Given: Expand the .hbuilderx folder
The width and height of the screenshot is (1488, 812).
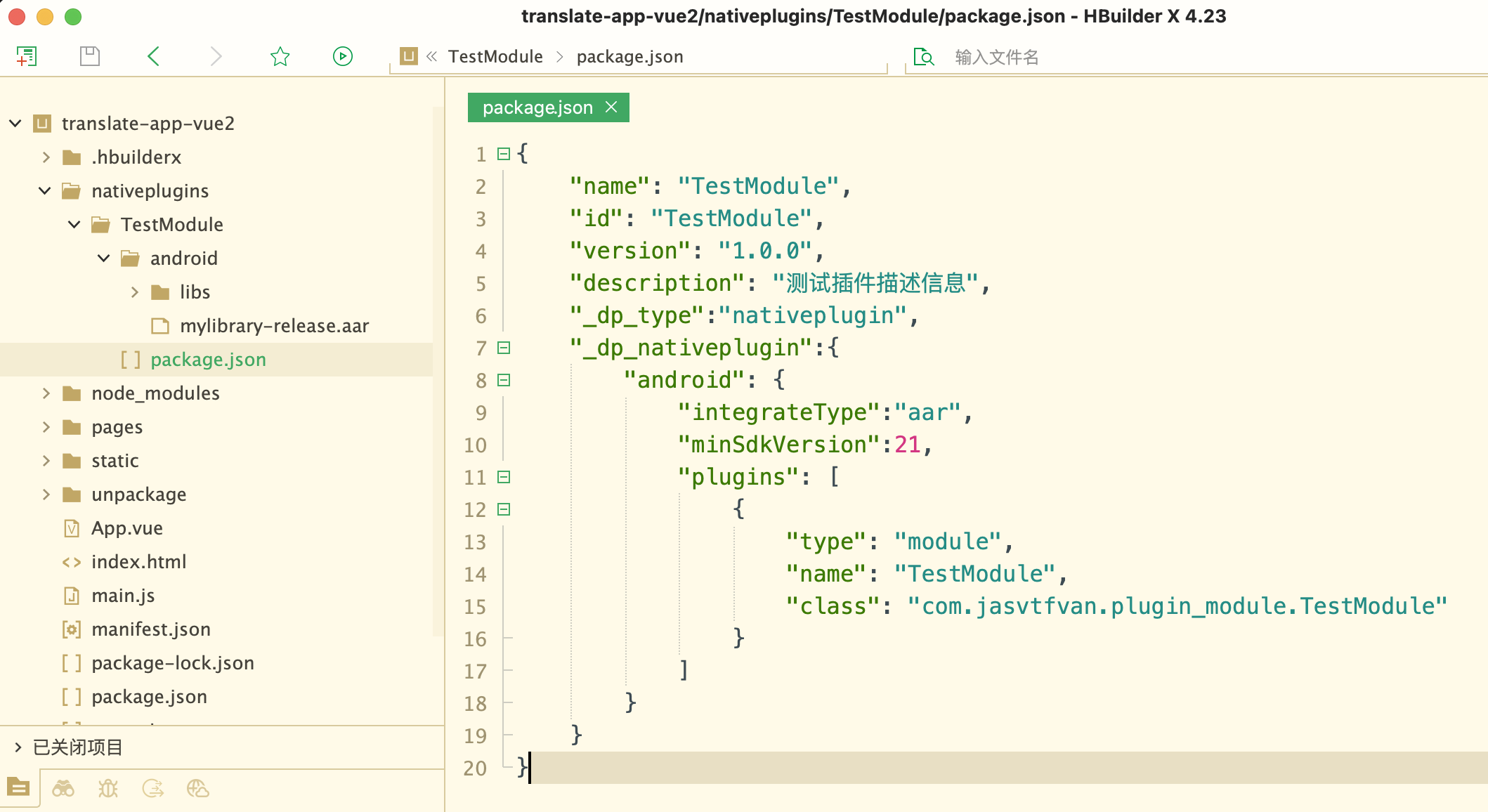Looking at the screenshot, I should 46,157.
